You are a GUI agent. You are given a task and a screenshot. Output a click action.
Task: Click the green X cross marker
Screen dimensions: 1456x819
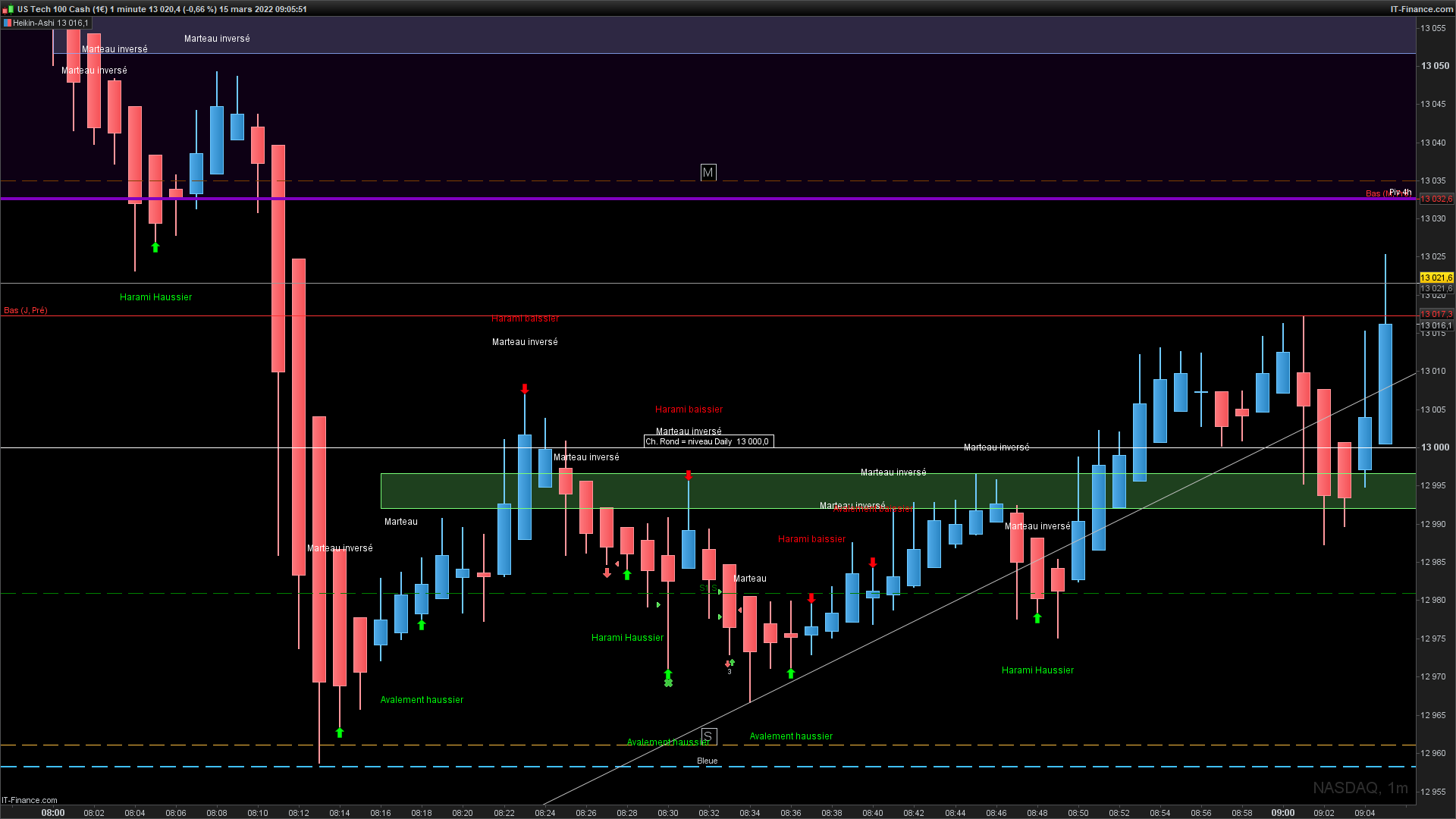668,683
